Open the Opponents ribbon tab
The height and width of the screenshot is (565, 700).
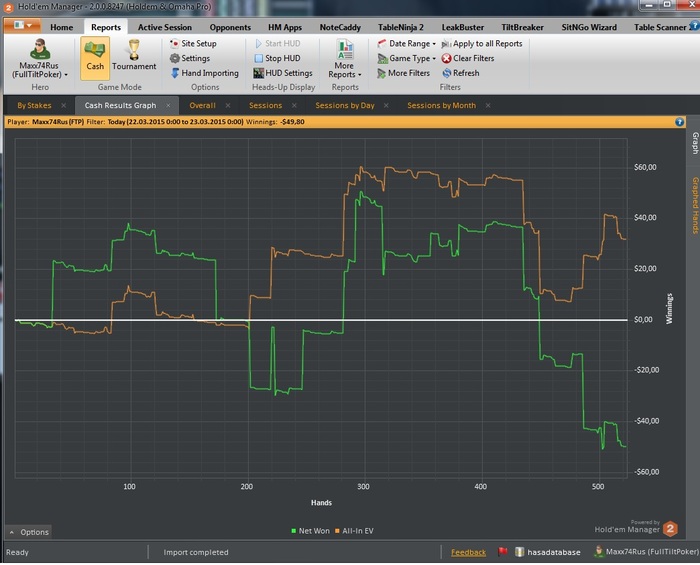coord(230,27)
